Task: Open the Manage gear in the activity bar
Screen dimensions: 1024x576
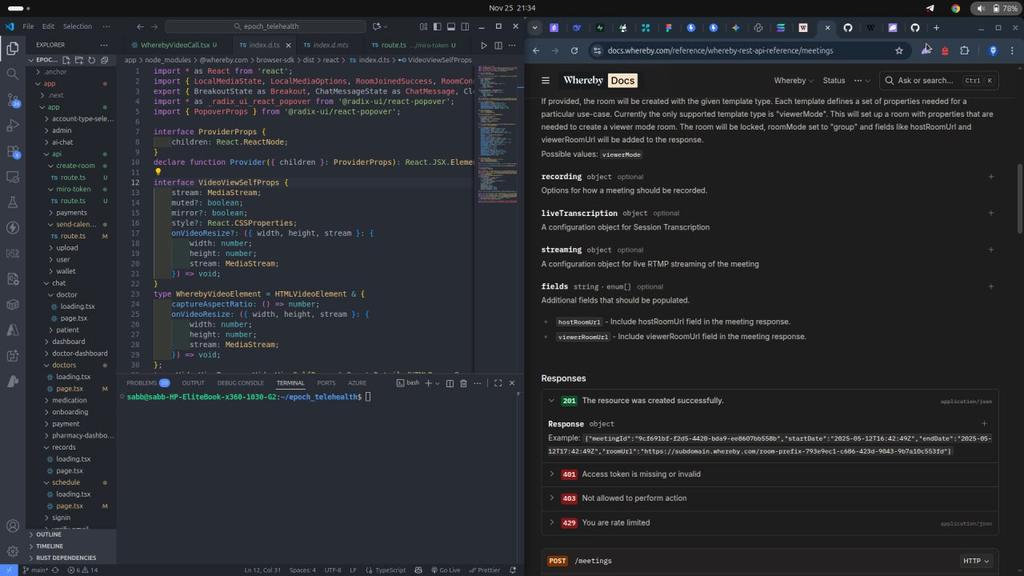Action: pyautogui.click(x=12, y=551)
